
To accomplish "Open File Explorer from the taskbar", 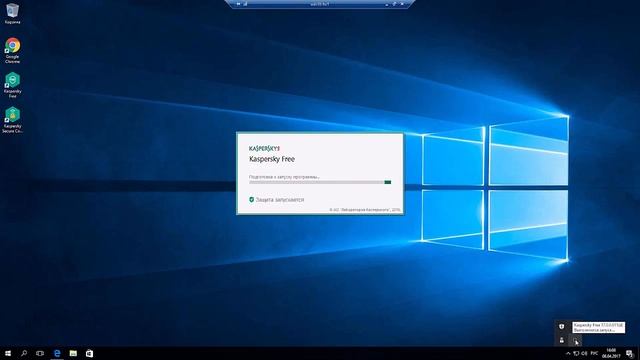I will (73, 353).
